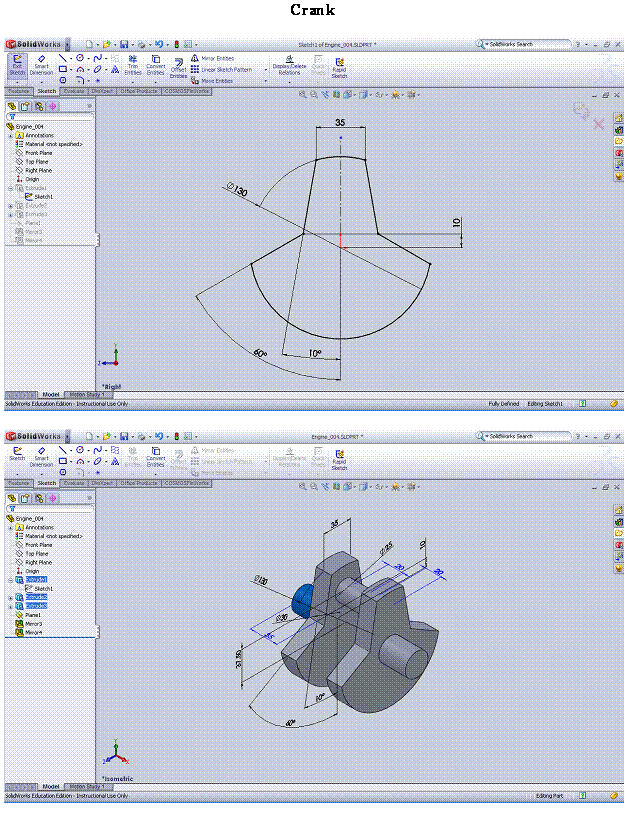Screen dimensions: 624x820
Task: Open the Undo dropdown arrow in the sketch-editing window
Action: tap(167, 45)
